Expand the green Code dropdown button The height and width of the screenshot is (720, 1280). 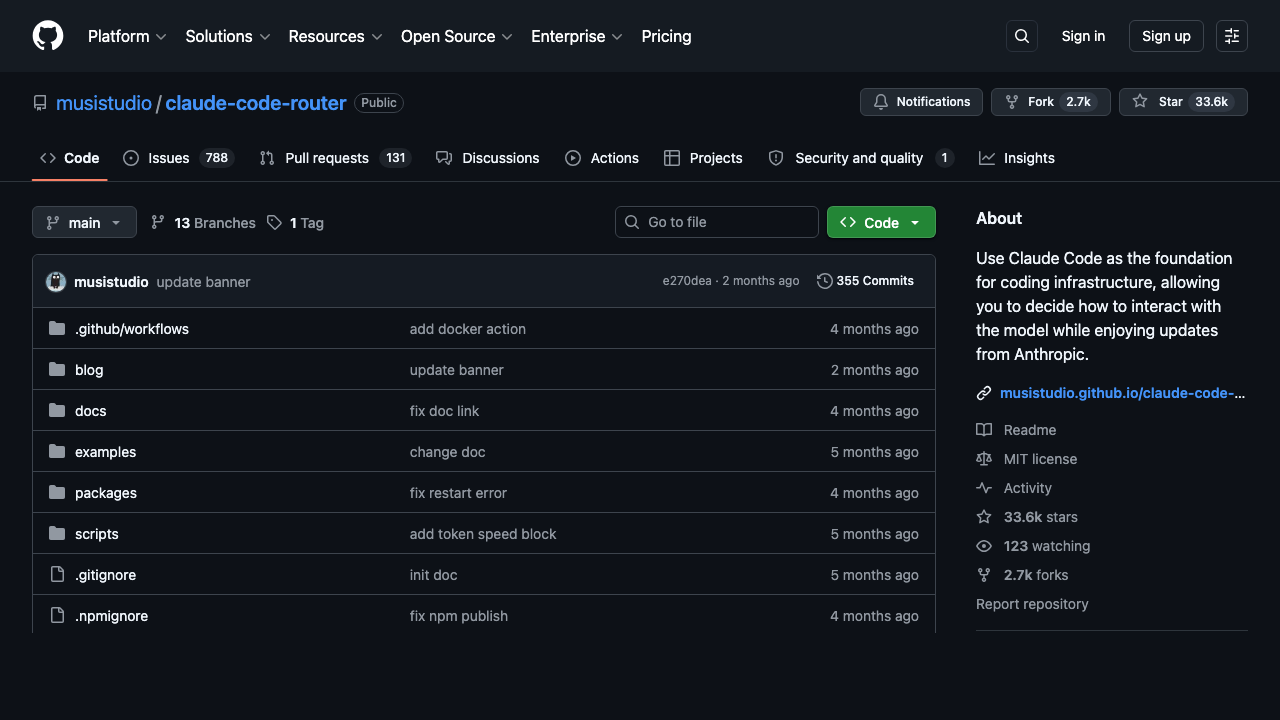point(881,222)
